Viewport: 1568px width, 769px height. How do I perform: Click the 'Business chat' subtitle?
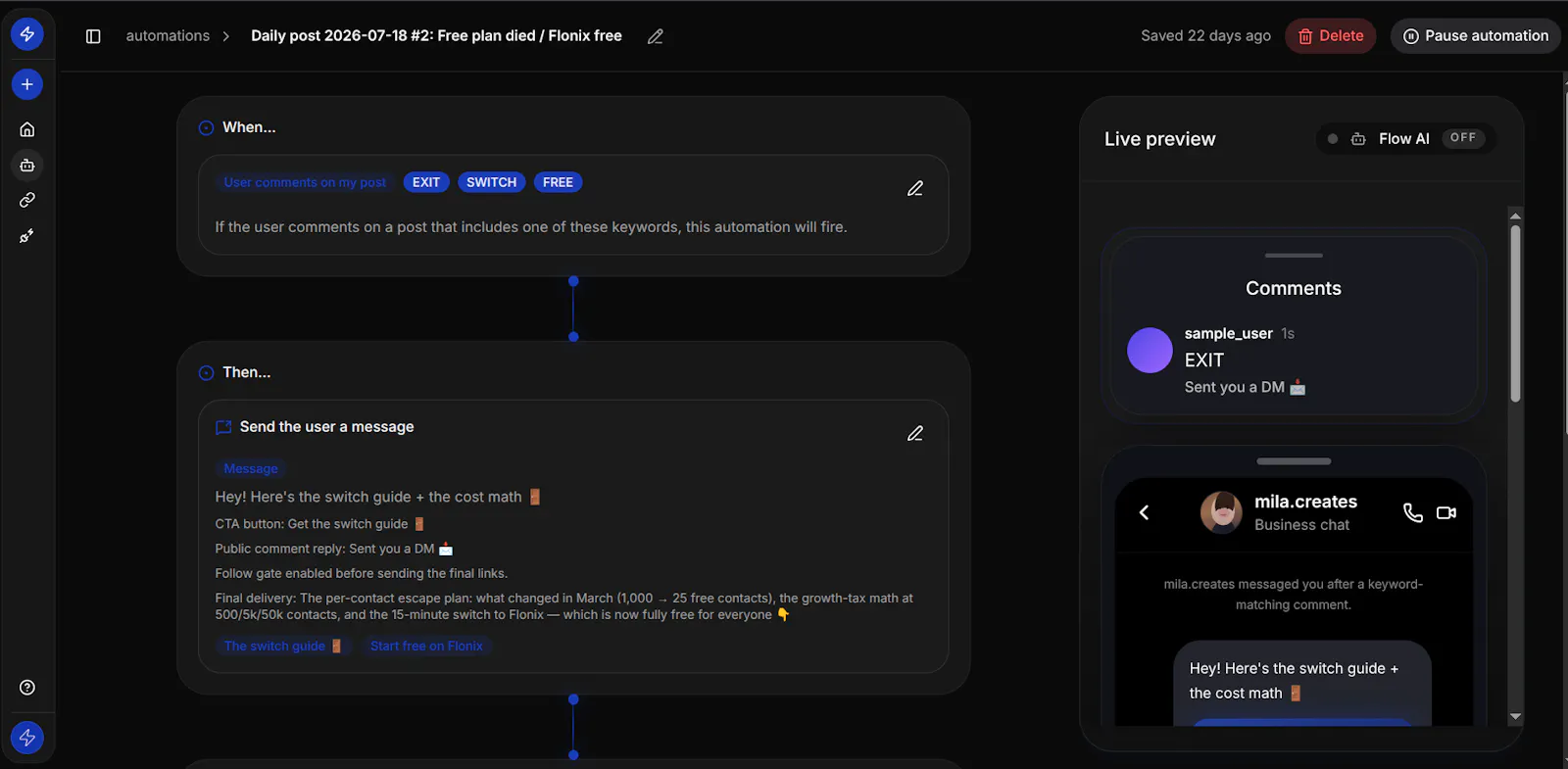(x=1301, y=525)
